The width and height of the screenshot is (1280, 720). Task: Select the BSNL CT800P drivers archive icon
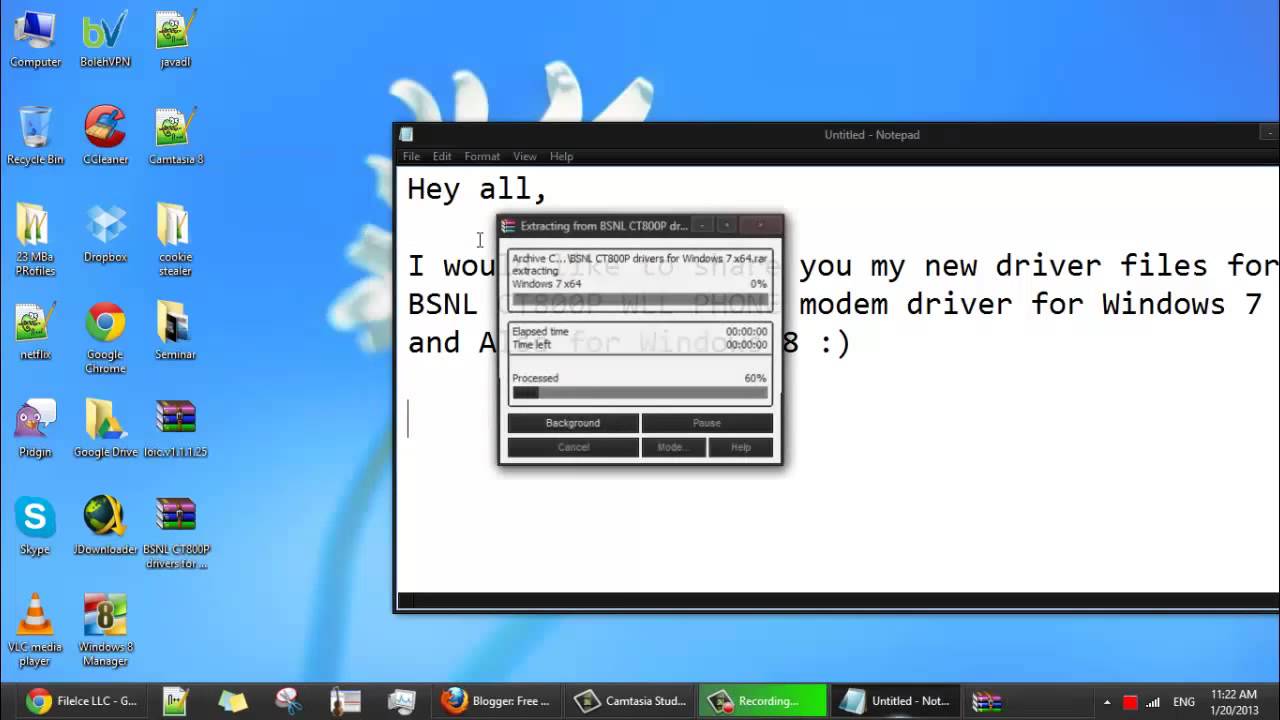tap(176, 533)
